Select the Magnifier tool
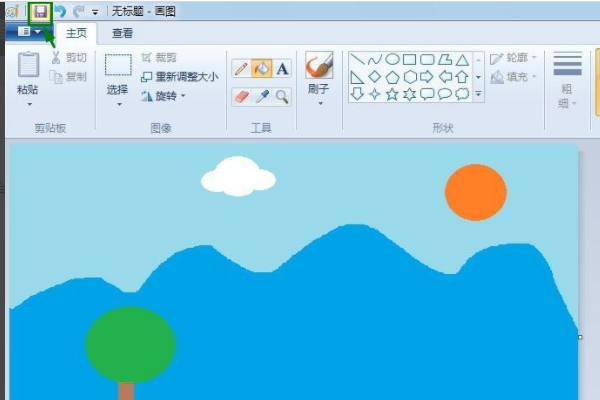The image size is (600, 400). pos(282,97)
